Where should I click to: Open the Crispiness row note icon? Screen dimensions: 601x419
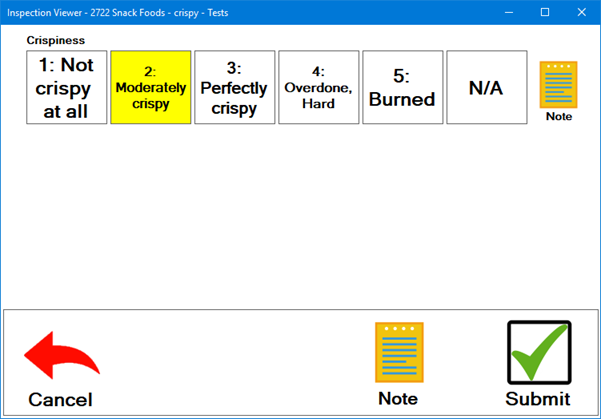pyautogui.click(x=558, y=85)
